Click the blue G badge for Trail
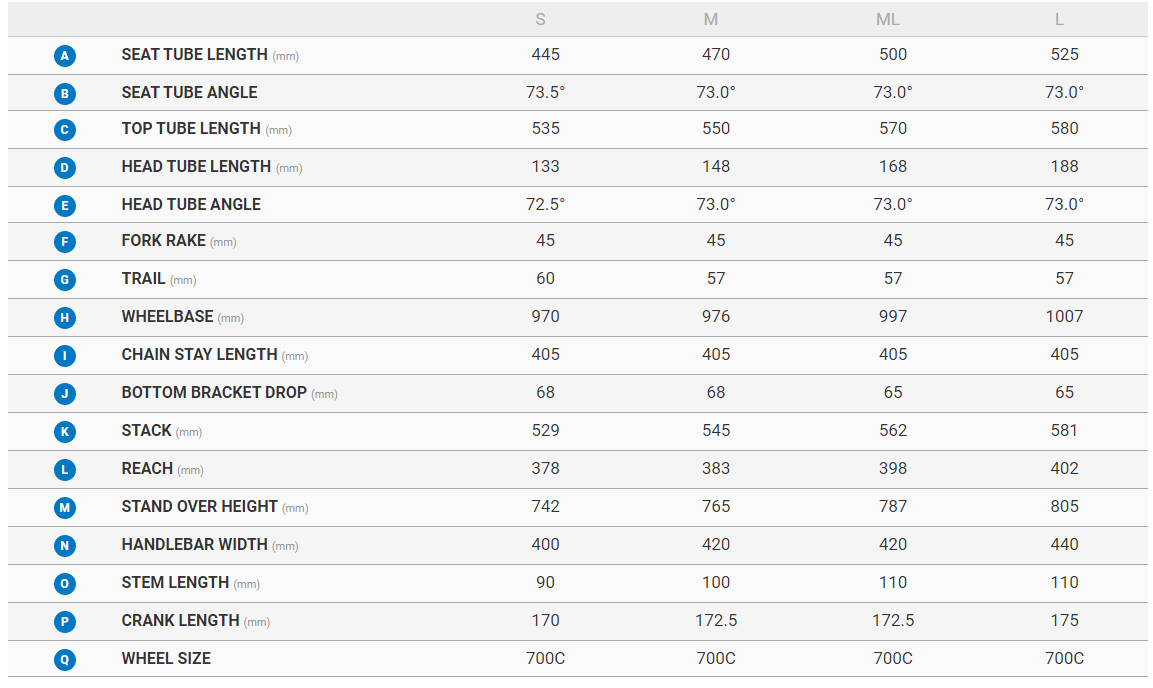1153x688 pixels. [x=65, y=280]
